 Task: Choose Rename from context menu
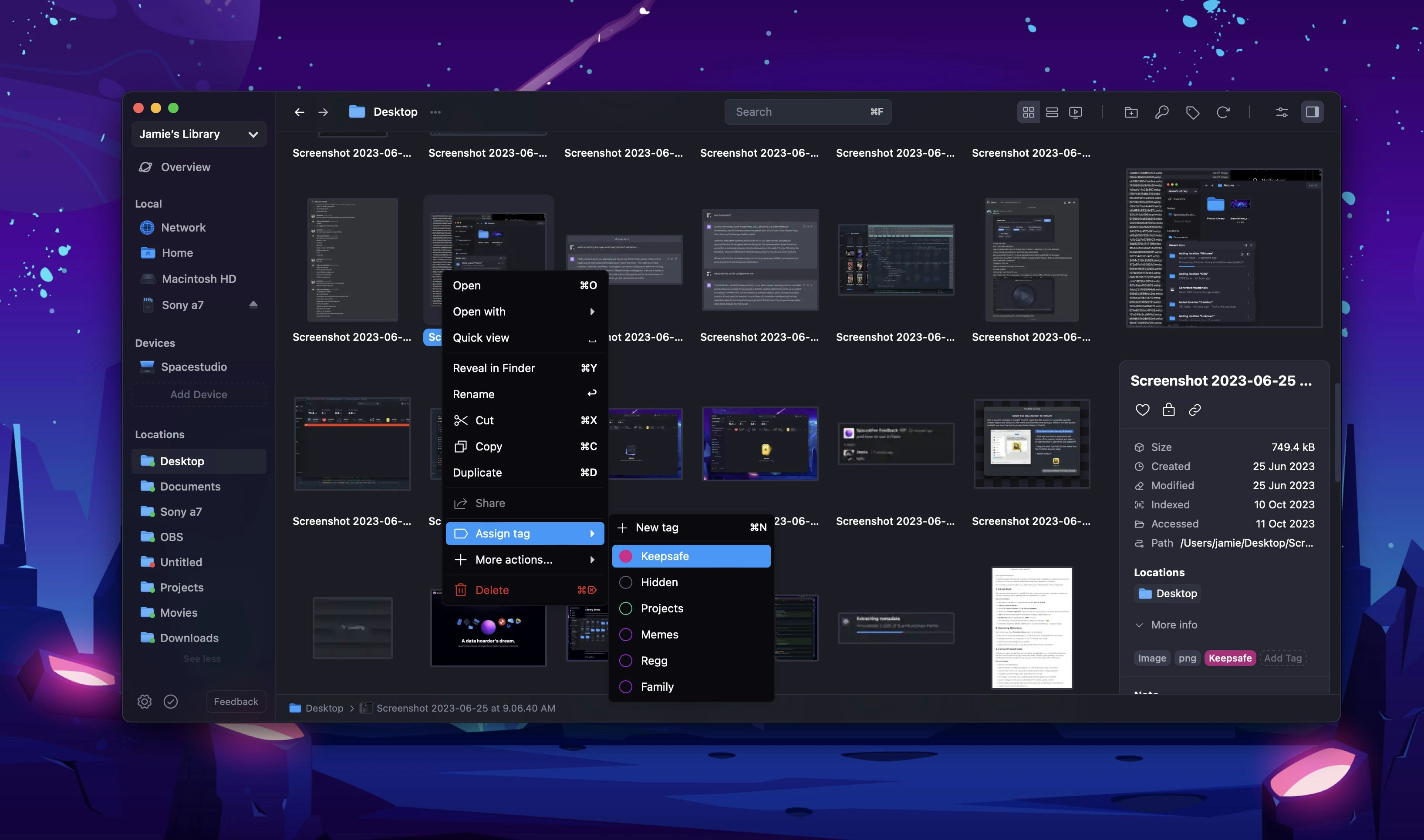coord(524,394)
